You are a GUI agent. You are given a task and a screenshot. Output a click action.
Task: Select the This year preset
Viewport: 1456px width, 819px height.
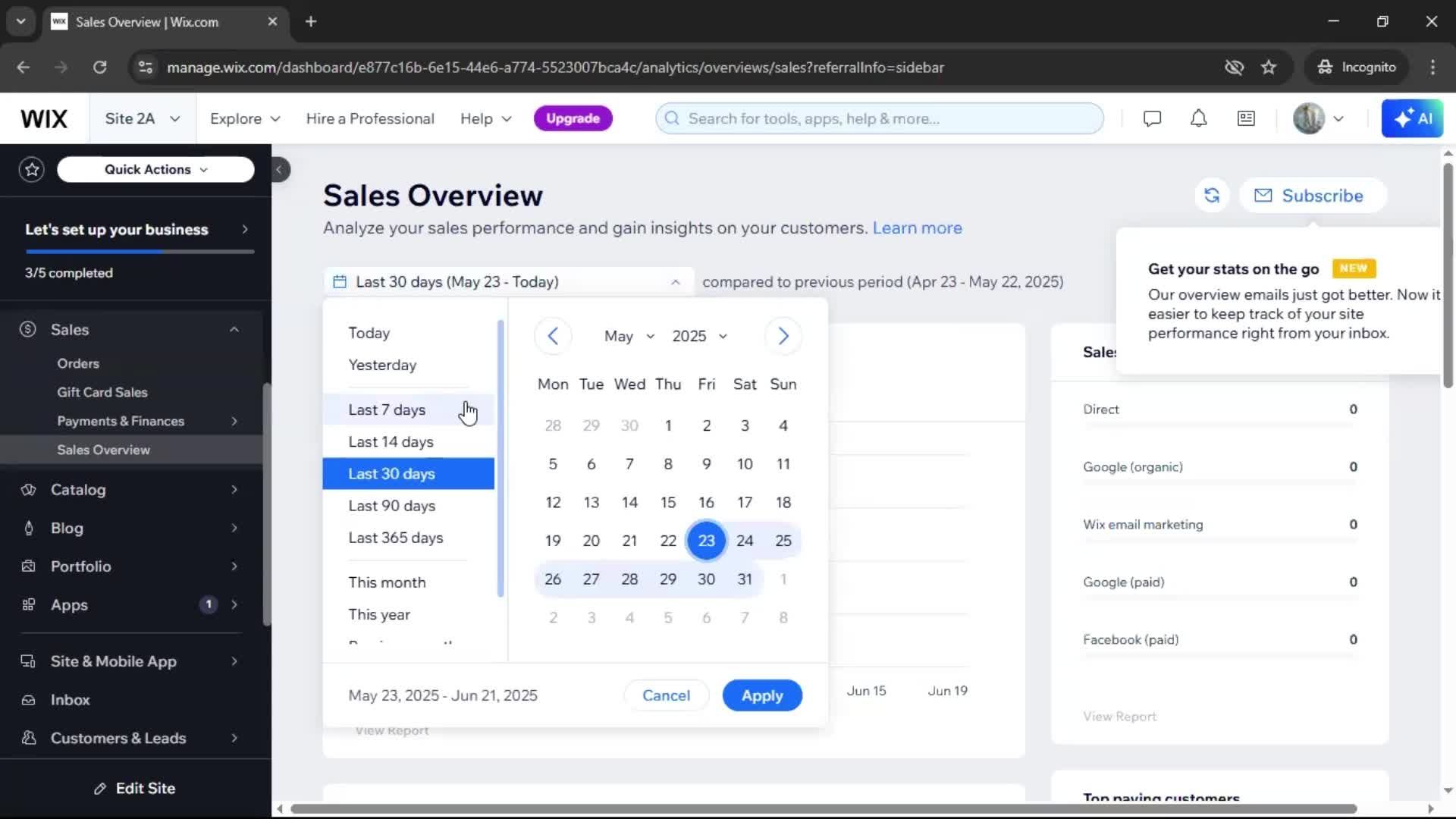408,614
